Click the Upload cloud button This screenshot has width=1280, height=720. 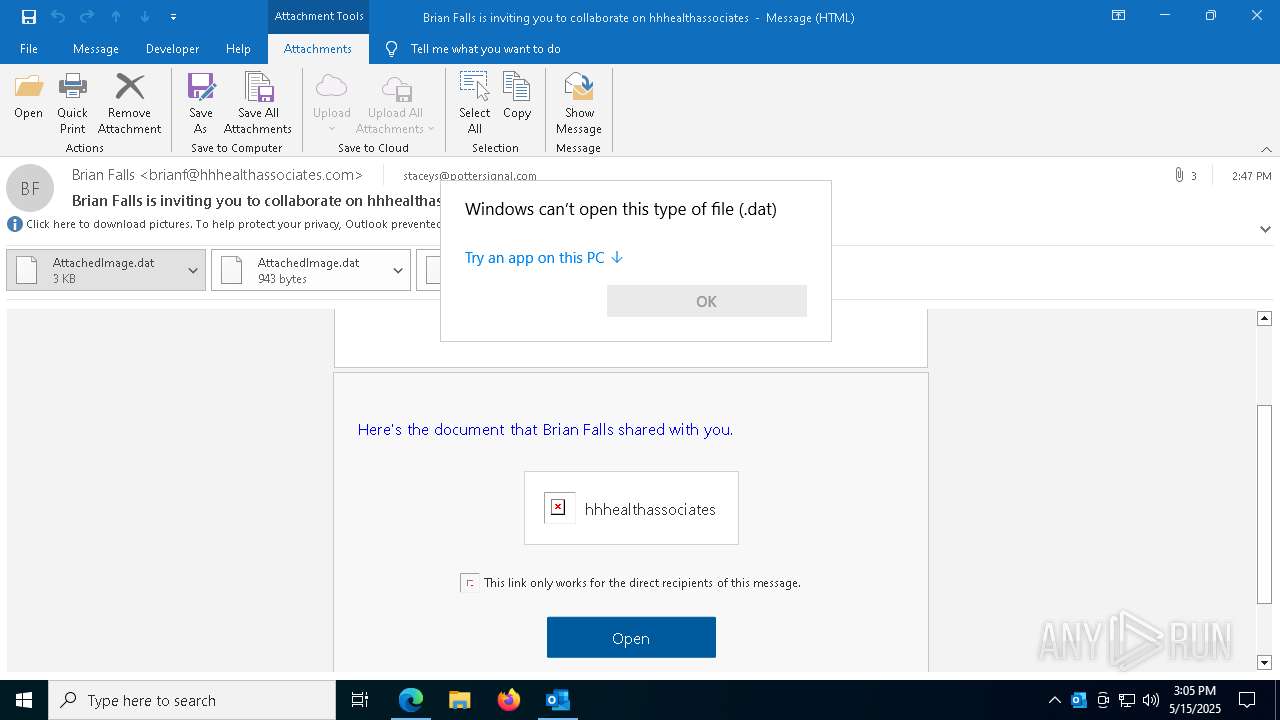pyautogui.click(x=331, y=103)
